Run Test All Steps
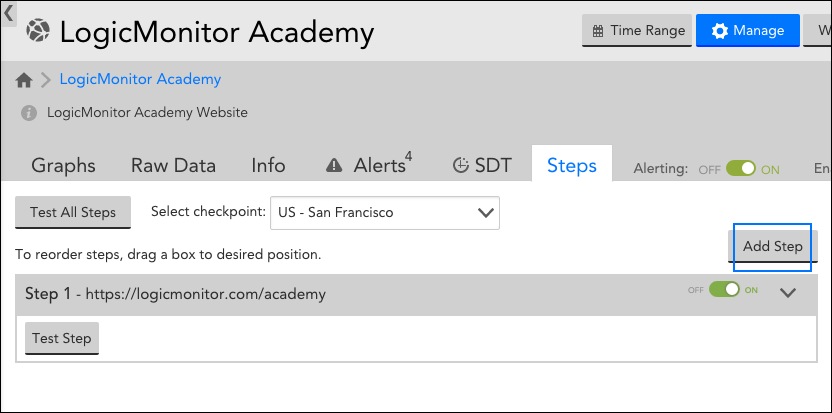 (73, 212)
